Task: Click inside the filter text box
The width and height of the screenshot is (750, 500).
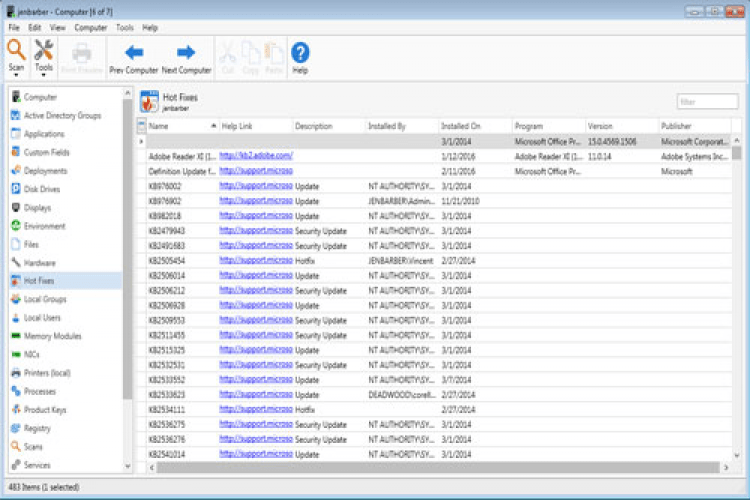Action: coord(706,101)
